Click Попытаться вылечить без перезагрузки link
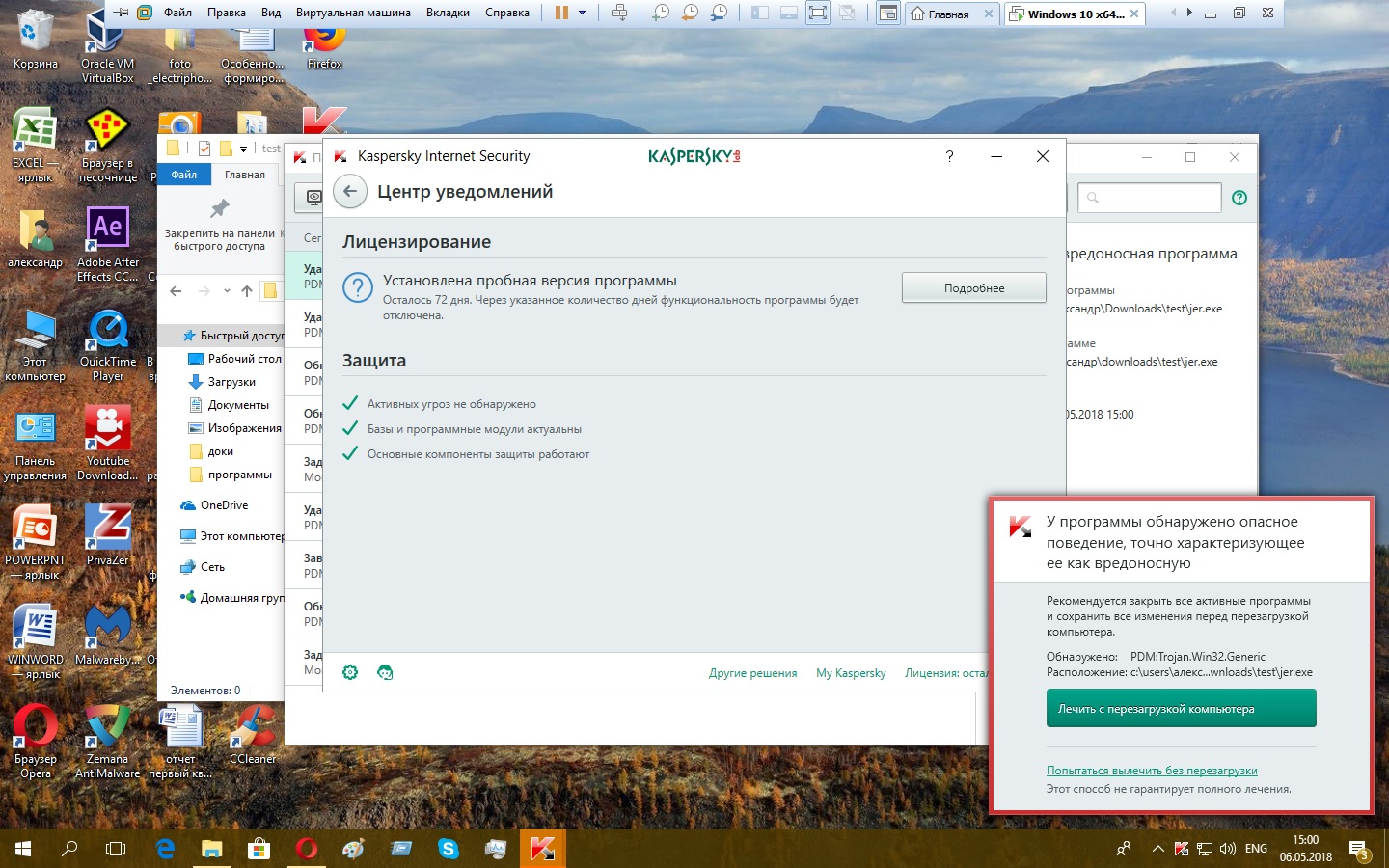Image resolution: width=1389 pixels, height=868 pixels. click(1152, 771)
